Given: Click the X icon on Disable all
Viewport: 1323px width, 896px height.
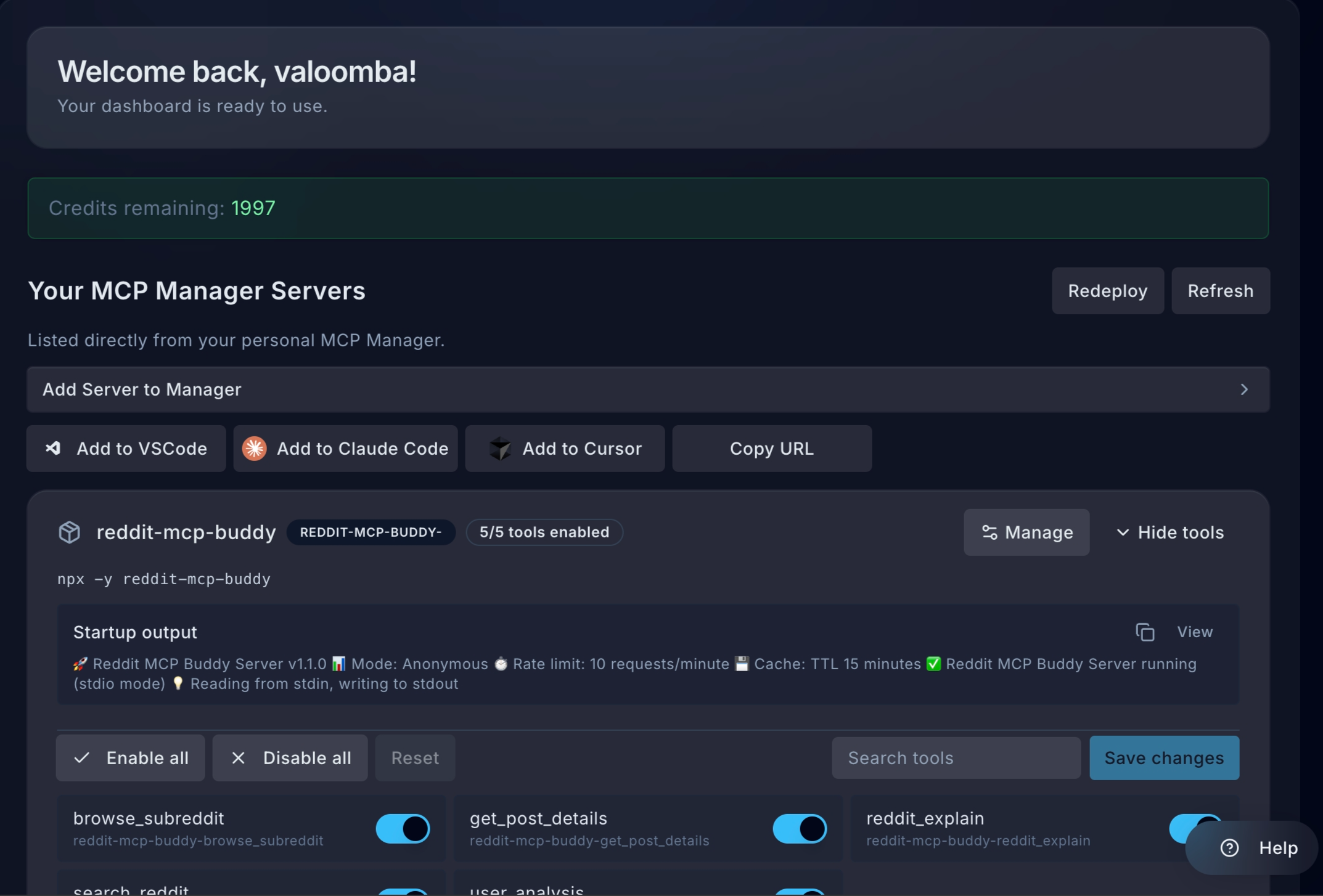Looking at the screenshot, I should pyautogui.click(x=238, y=758).
